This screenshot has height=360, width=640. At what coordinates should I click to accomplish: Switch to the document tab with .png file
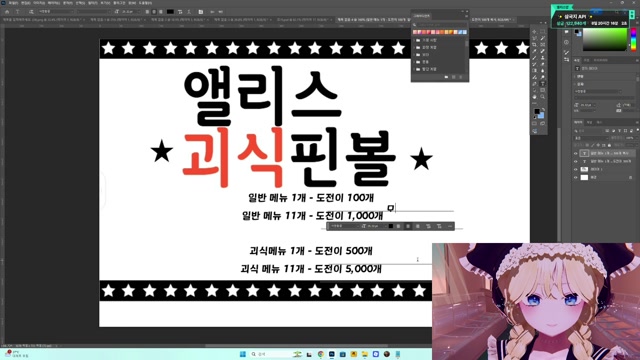tap(43, 19)
